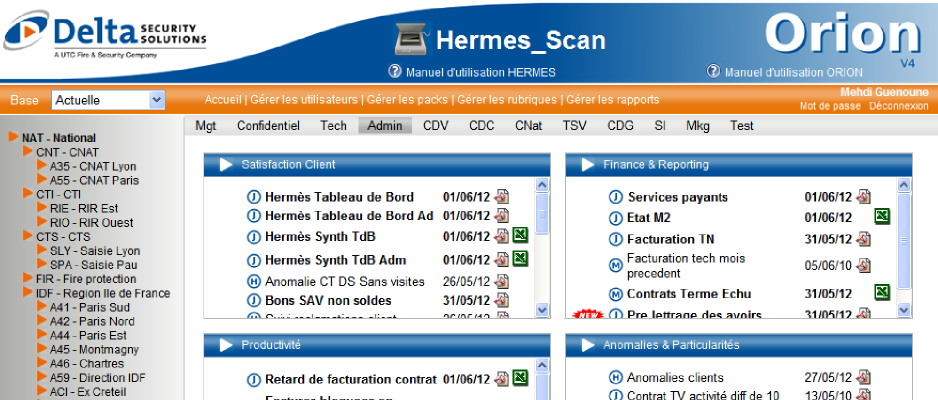Select A59 - Direction IDF in tree
This screenshot has width=938, height=400.
click(x=98, y=378)
